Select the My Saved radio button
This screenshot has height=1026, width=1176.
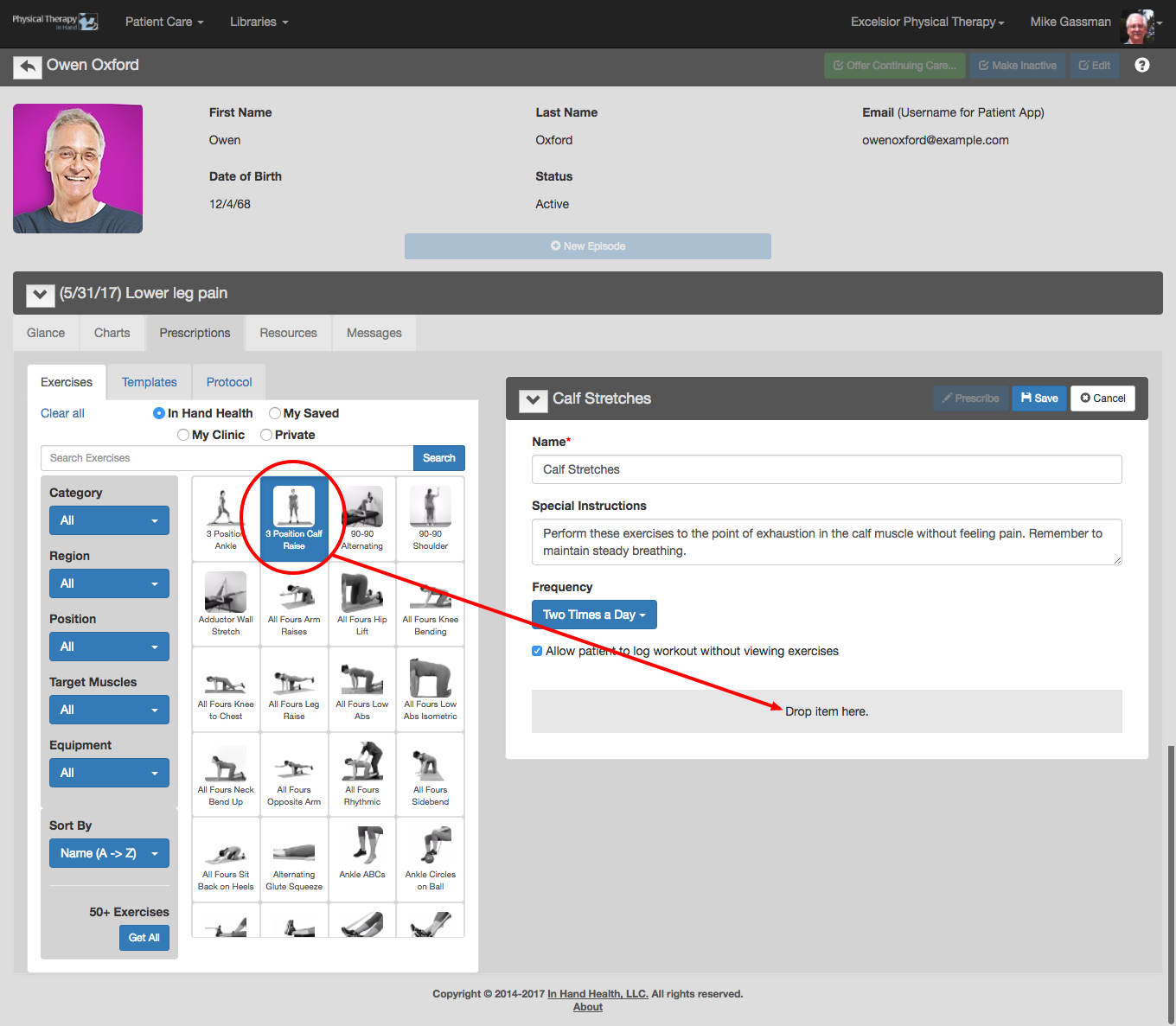point(275,413)
